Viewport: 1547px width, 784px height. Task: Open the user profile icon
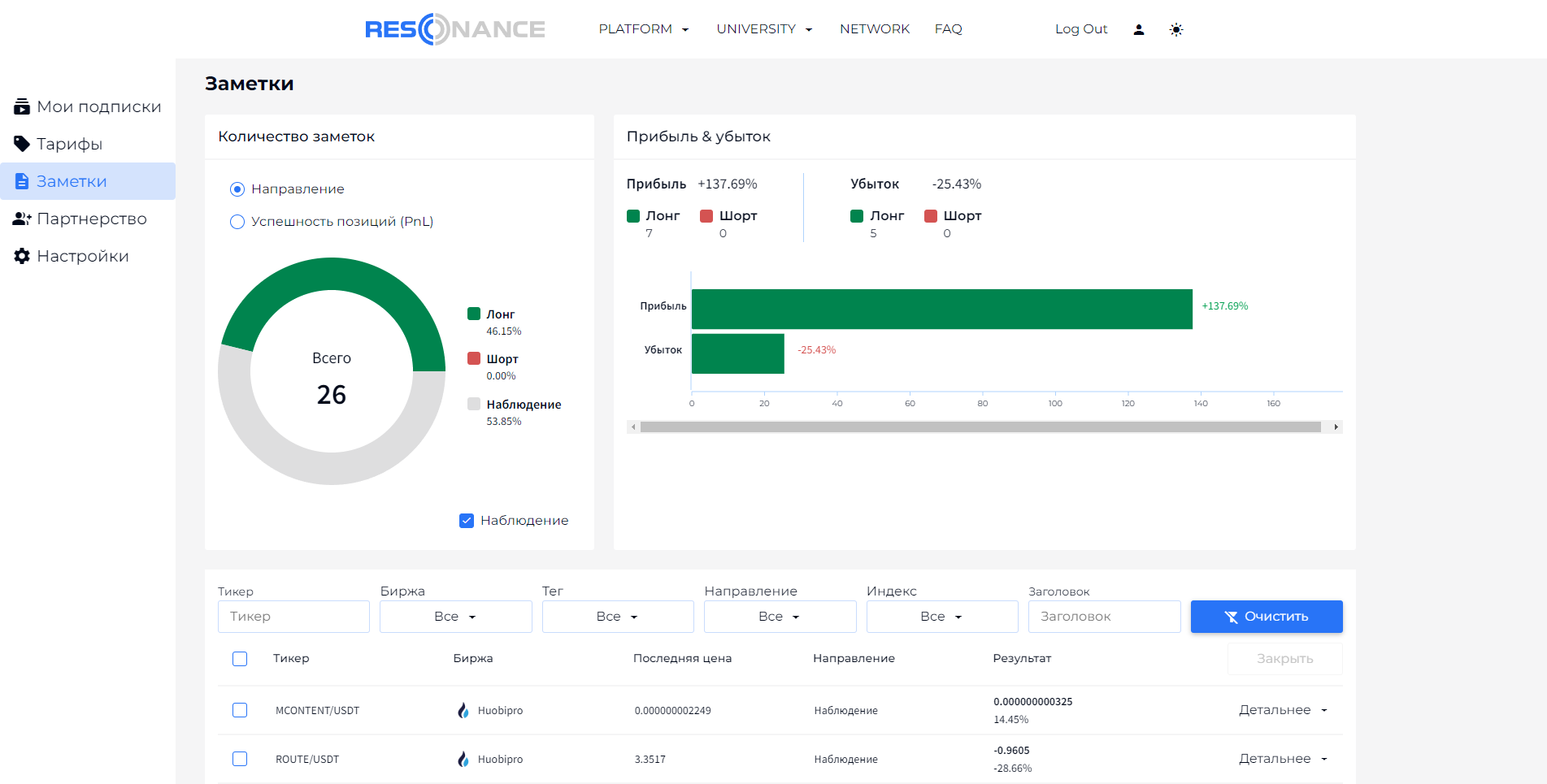click(x=1138, y=29)
